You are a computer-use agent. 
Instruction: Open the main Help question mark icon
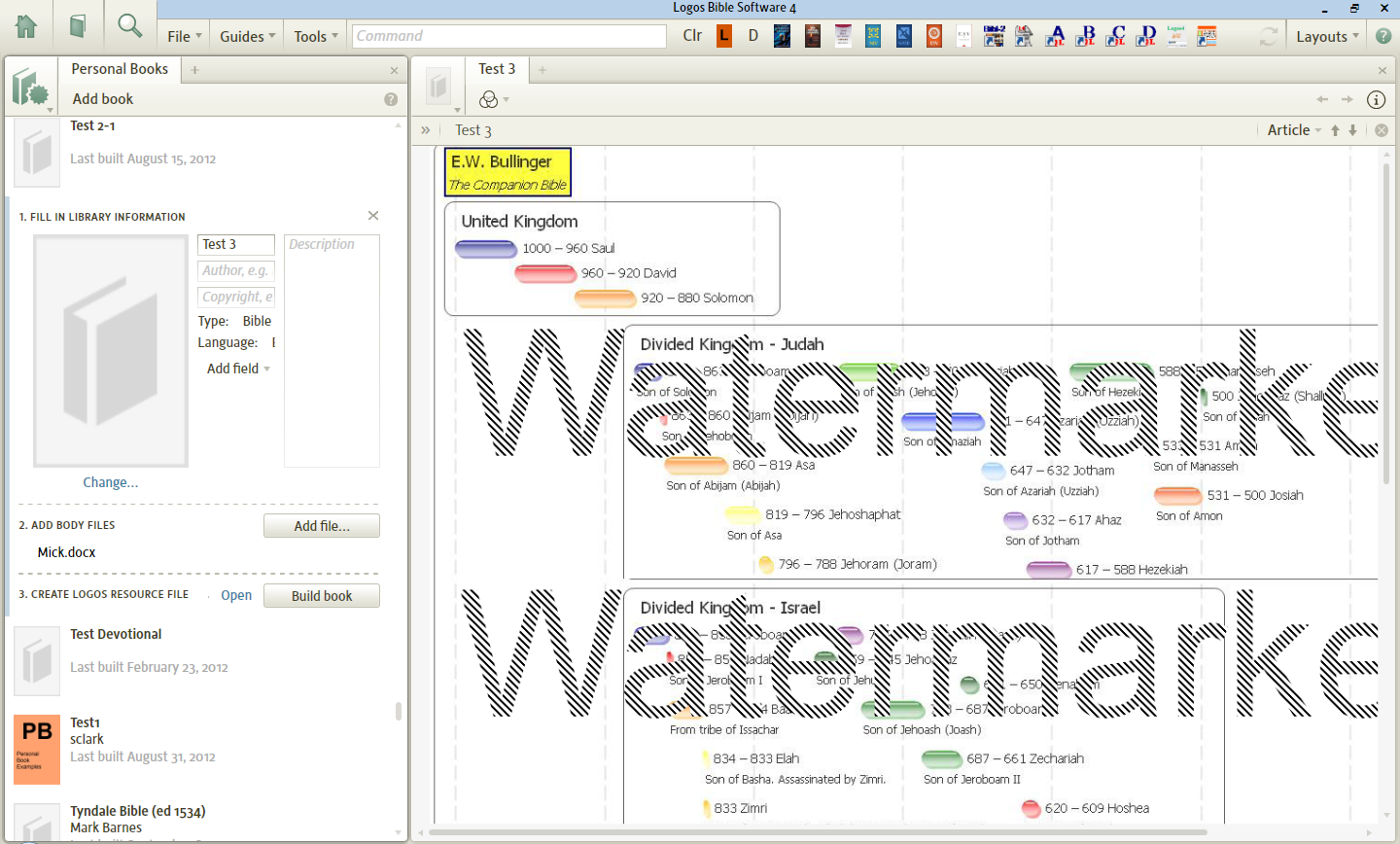[1383, 36]
